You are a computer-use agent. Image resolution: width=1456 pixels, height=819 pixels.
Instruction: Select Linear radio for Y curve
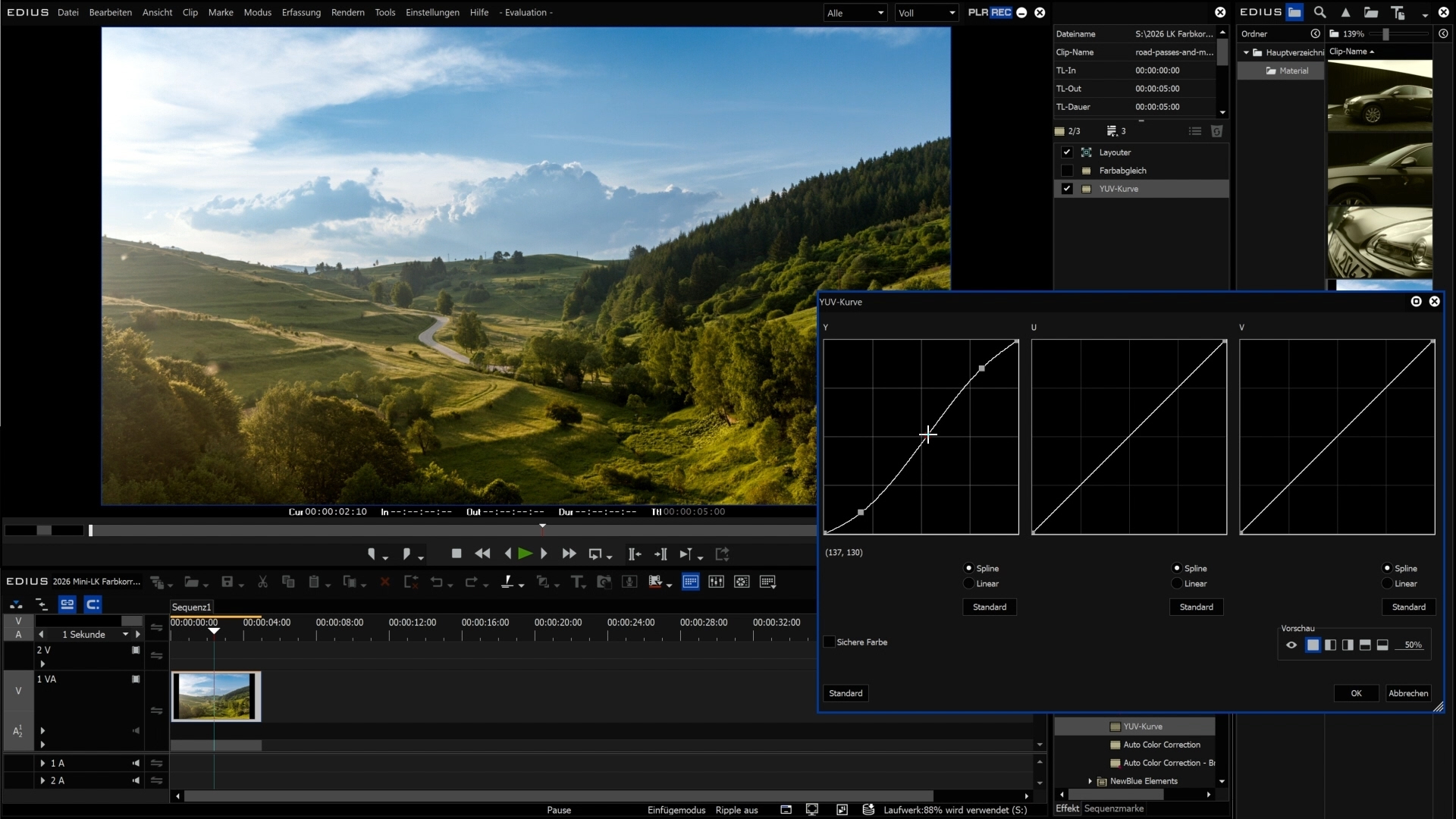click(x=969, y=584)
